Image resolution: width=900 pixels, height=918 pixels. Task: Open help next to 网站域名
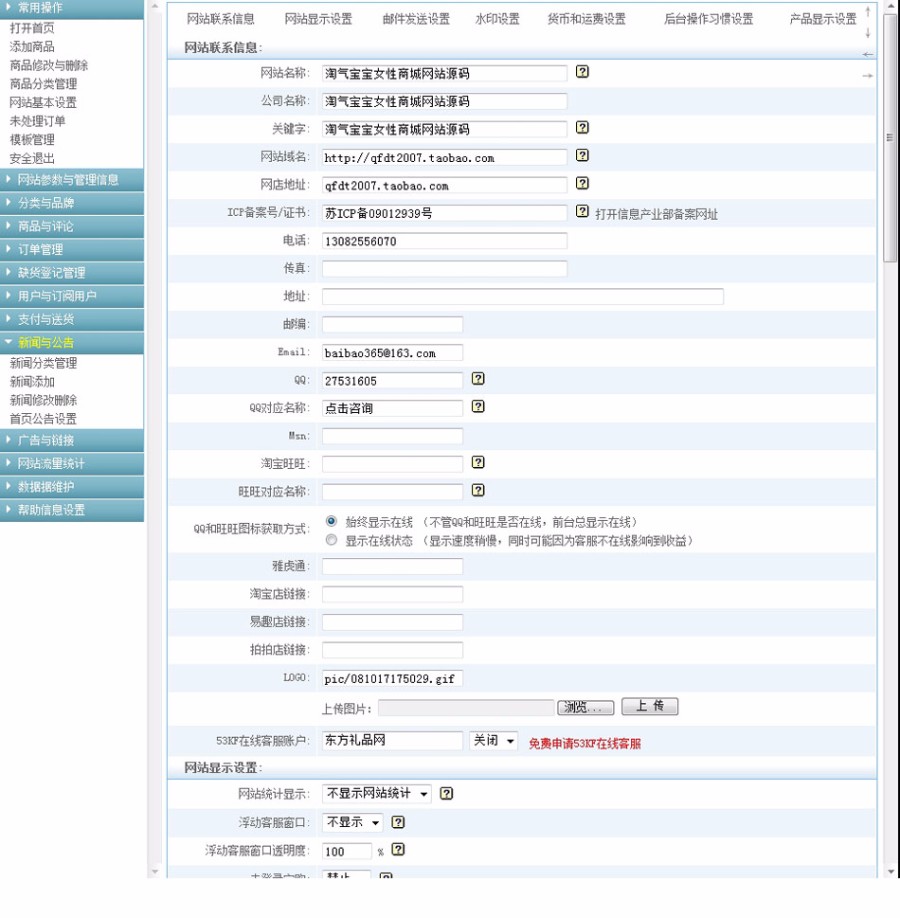coord(581,156)
